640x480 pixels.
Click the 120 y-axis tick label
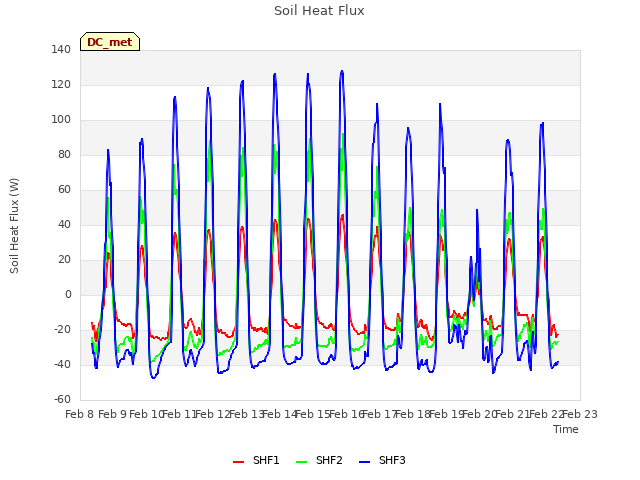pos(61,84)
